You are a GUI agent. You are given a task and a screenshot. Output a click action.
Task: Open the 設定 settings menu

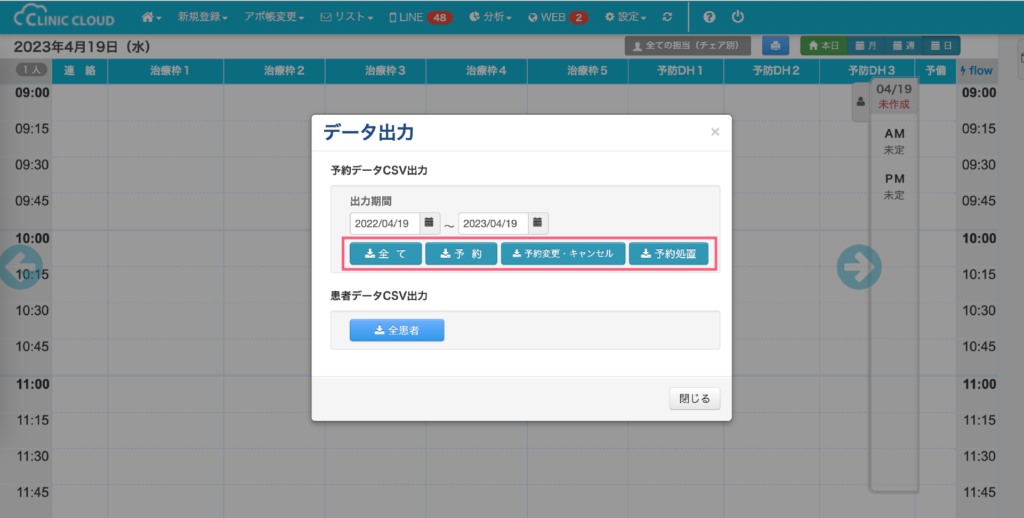tap(625, 17)
